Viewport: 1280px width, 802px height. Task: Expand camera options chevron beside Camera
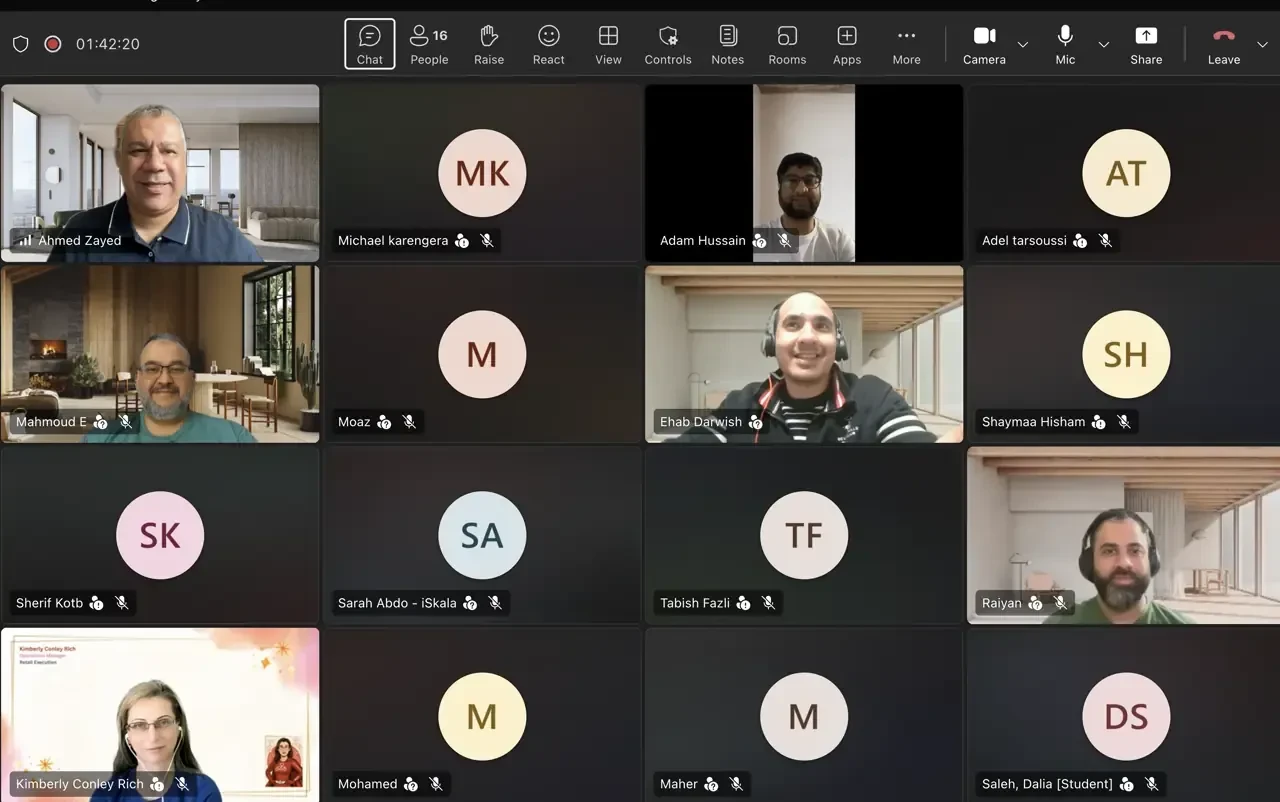1022,44
